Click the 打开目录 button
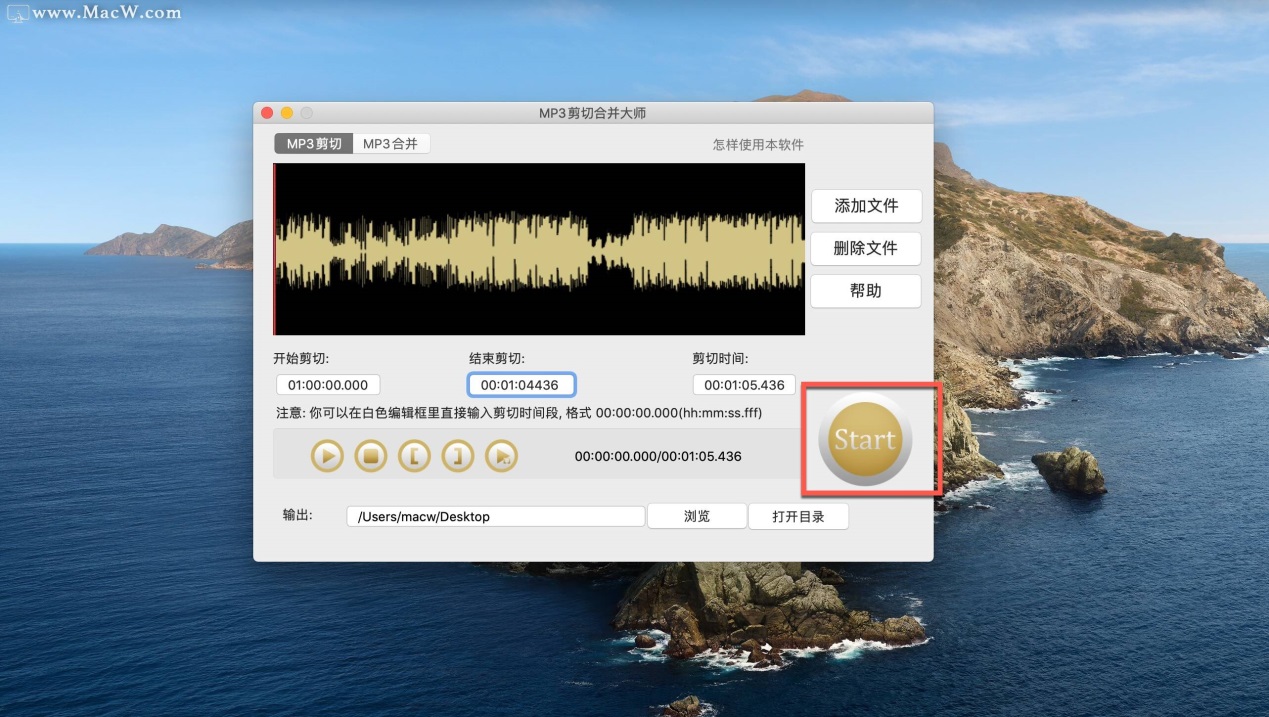 tap(798, 517)
